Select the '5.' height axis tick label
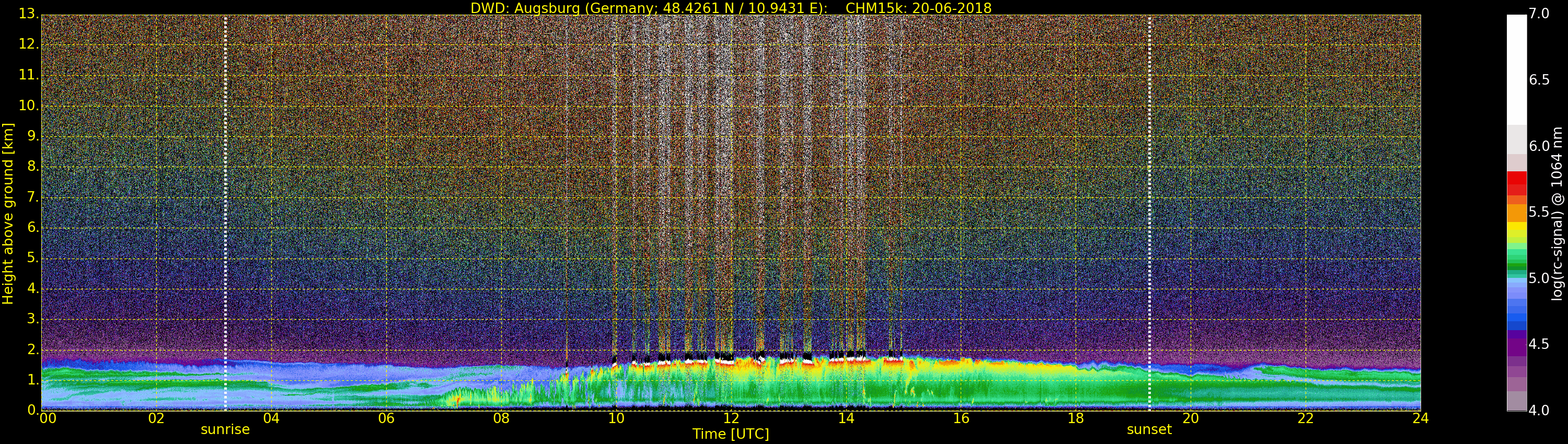 point(32,258)
